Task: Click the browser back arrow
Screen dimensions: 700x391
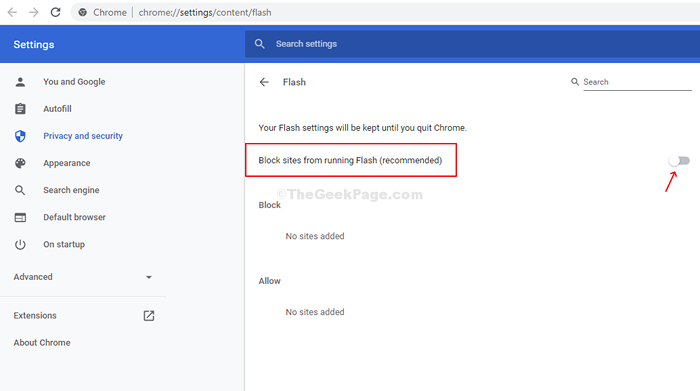Action: tap(12, 12)
